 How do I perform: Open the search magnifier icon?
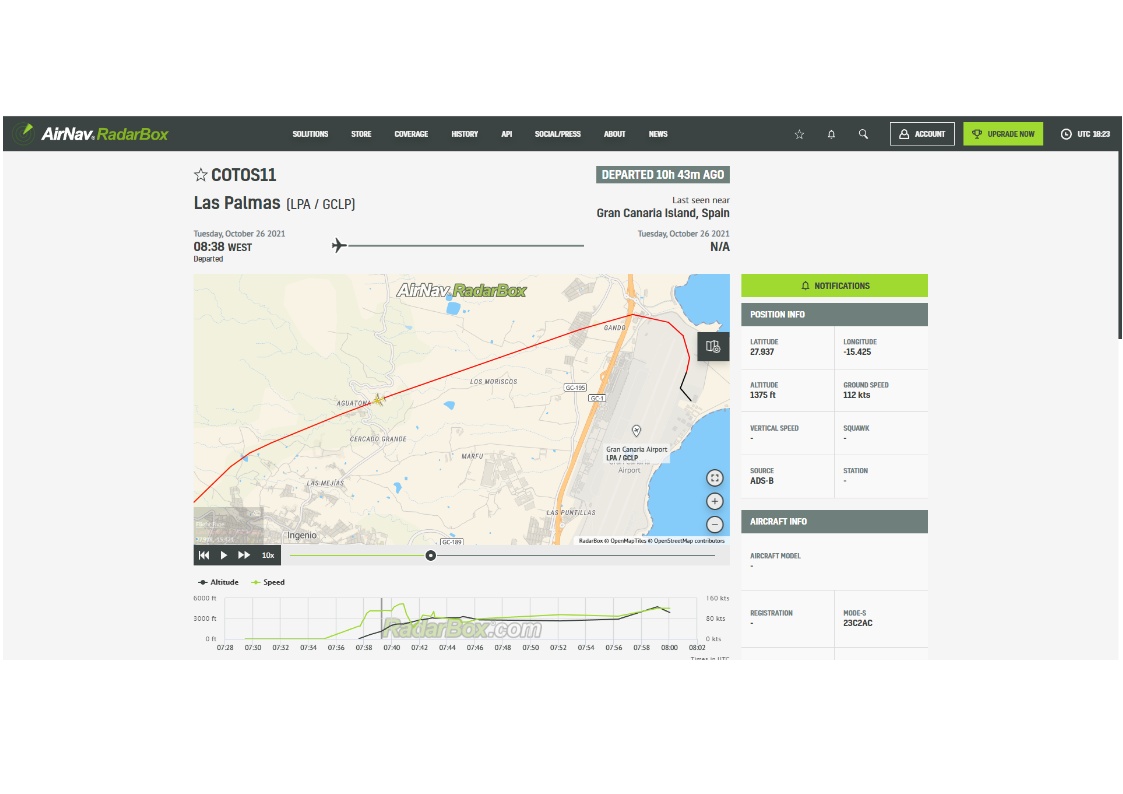pyautogui.click(x=863, y=134)
